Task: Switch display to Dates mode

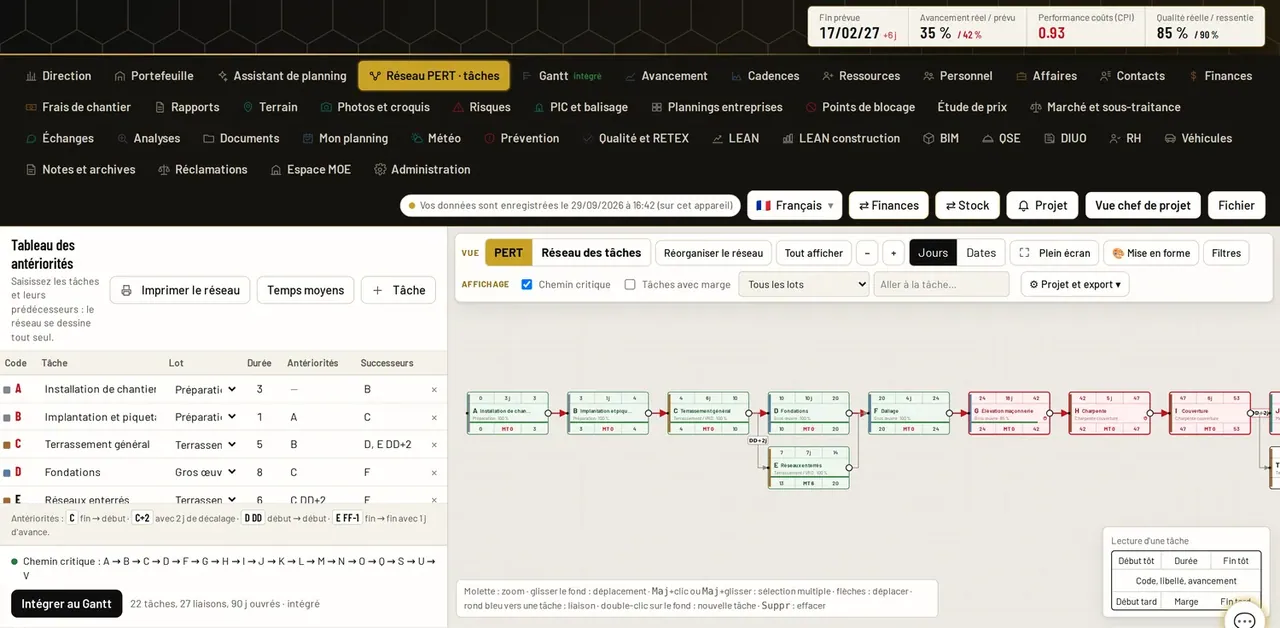Action: [x=981, y=253]
